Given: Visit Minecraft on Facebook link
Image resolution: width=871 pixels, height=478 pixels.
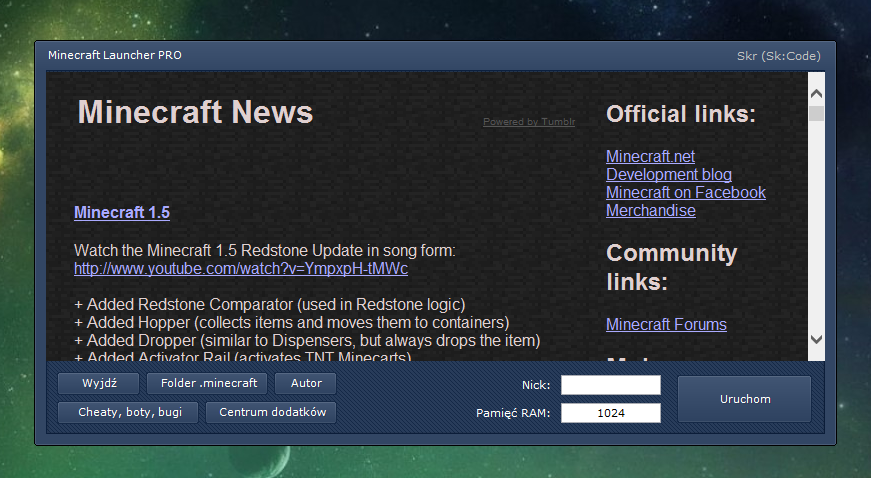Looking at the screenshot, I should pos(686,193).
